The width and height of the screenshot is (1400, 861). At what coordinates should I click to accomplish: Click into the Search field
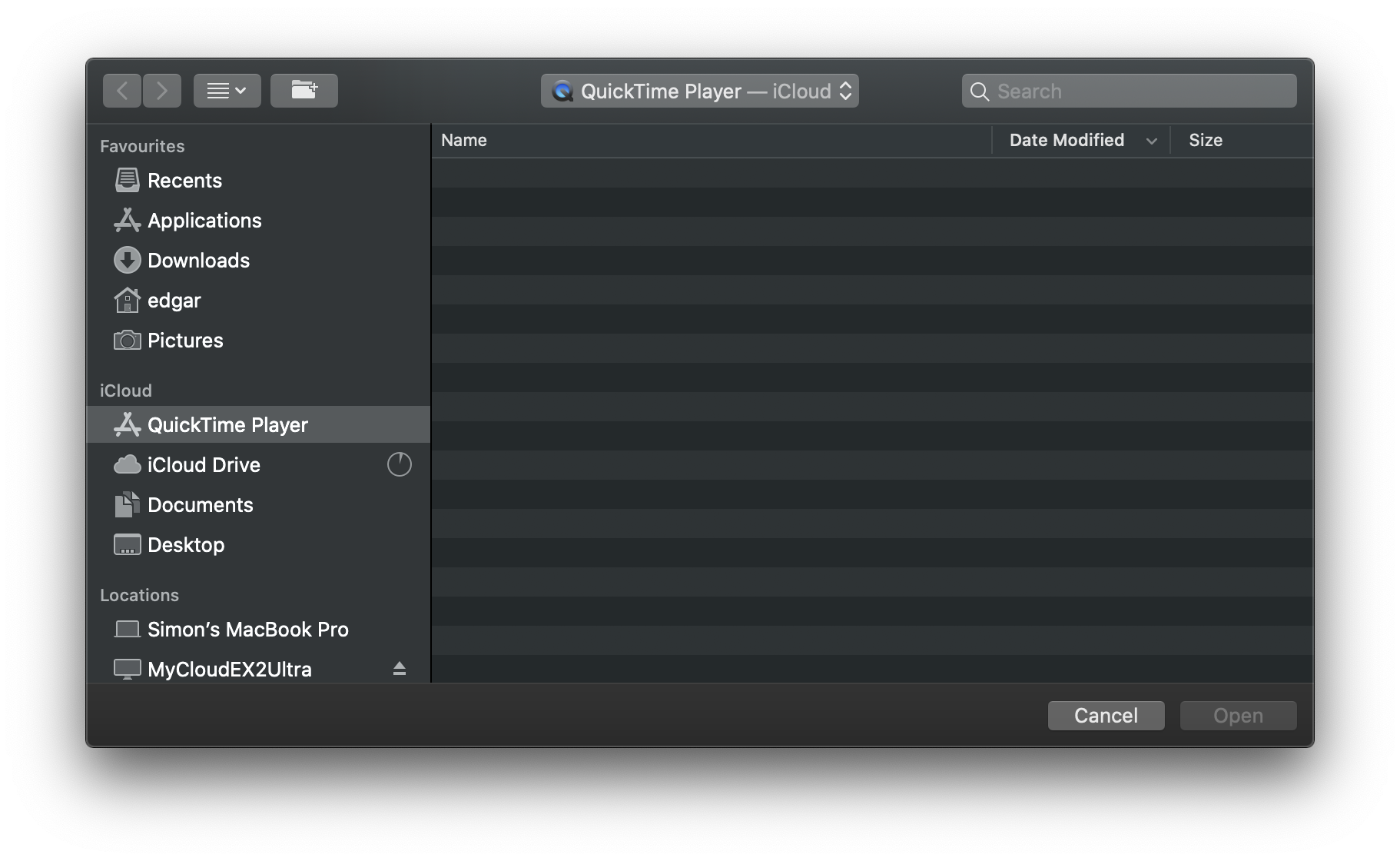(x=1130, y=91)
